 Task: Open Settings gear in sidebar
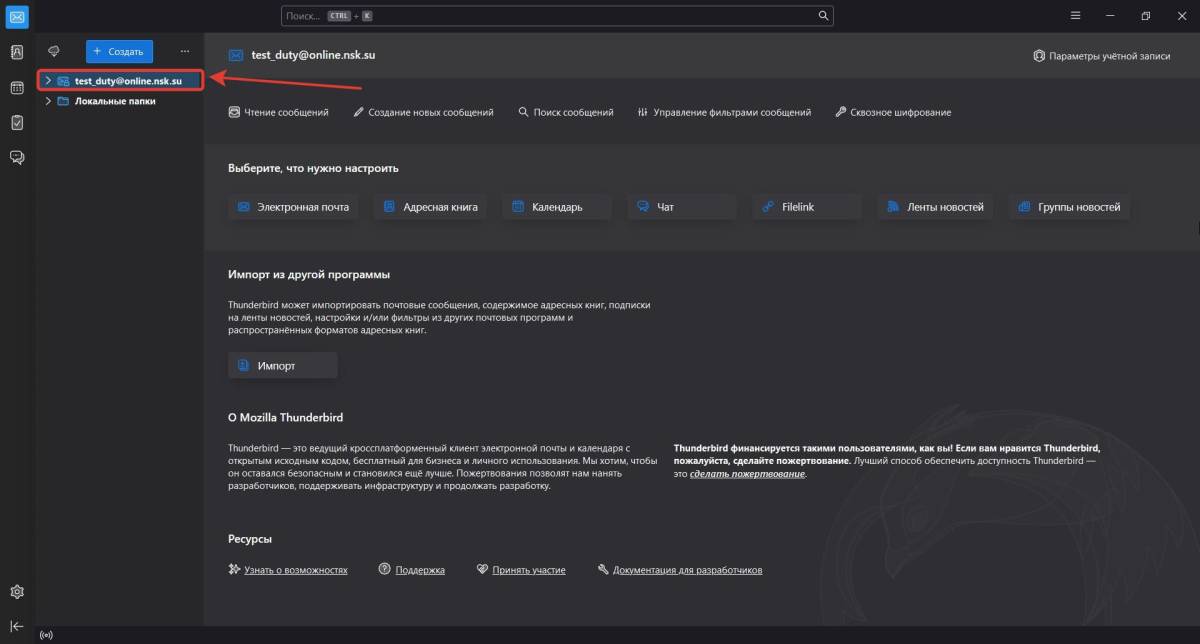[17, 592]
